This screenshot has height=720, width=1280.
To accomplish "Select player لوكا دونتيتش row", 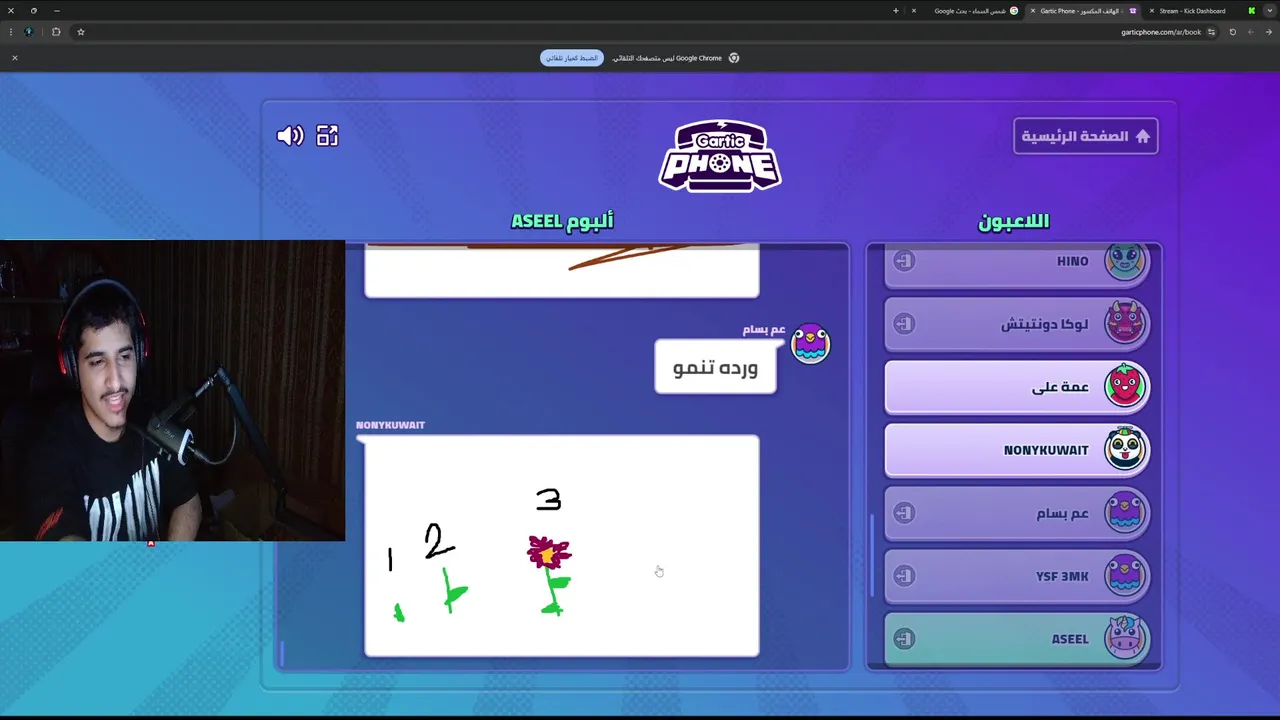I will (1017, 324).
